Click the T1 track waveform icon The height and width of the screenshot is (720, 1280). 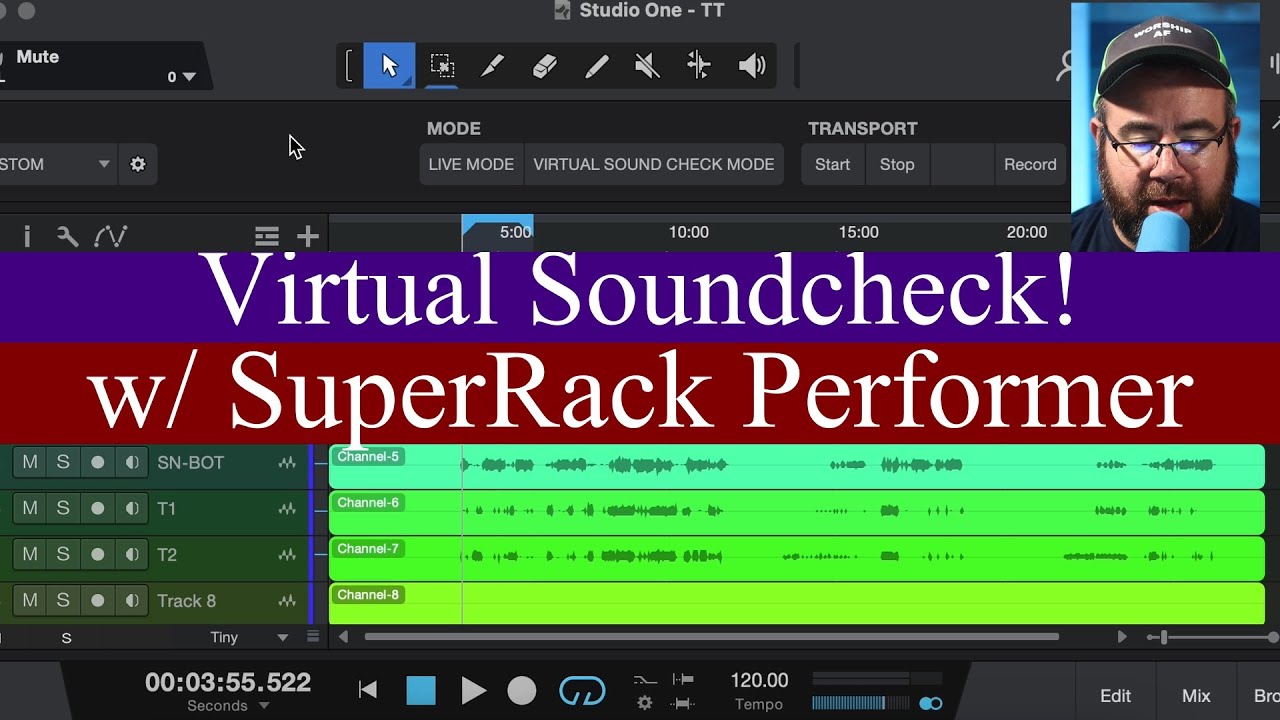tap(287, 509)
